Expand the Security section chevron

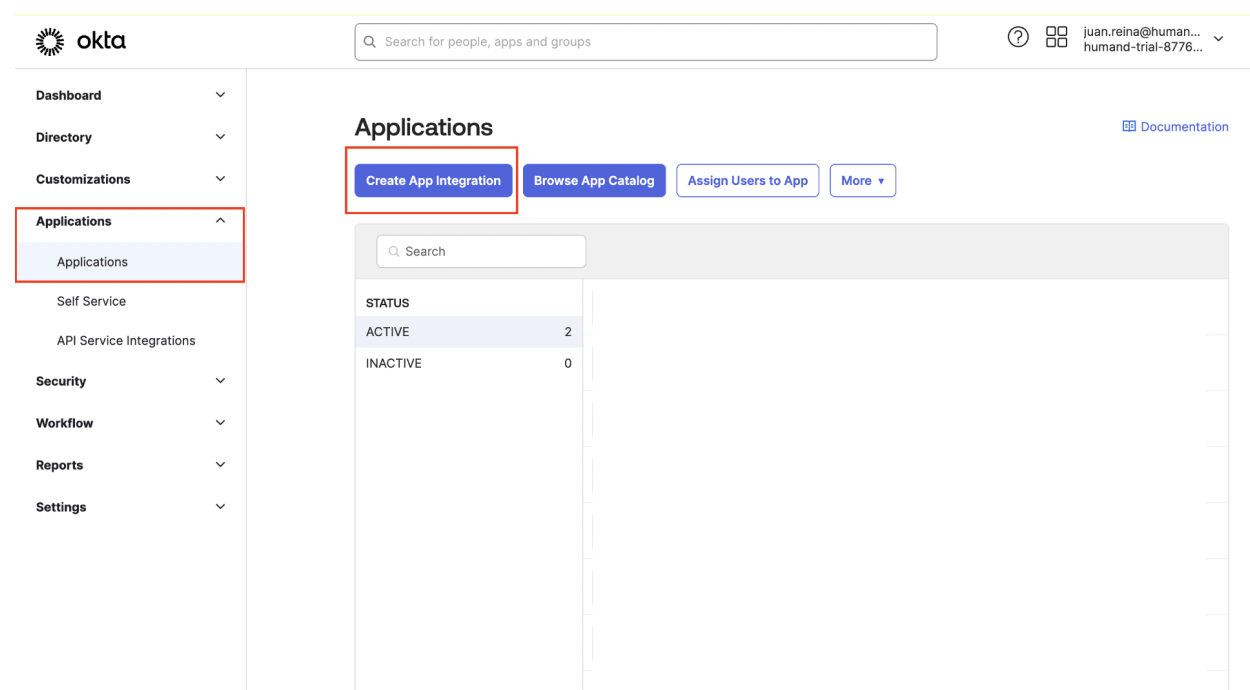(x=220, y=382)
